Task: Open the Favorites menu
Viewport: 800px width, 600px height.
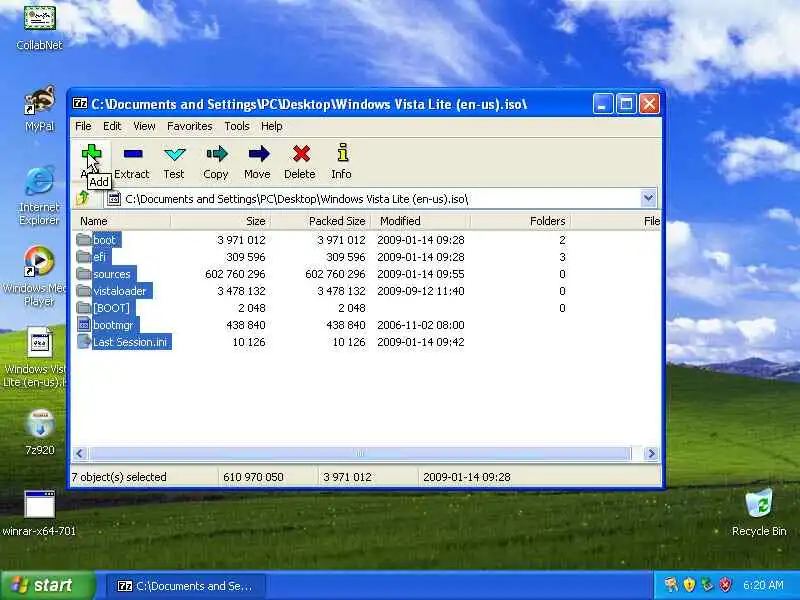Action: pos(189,126)
